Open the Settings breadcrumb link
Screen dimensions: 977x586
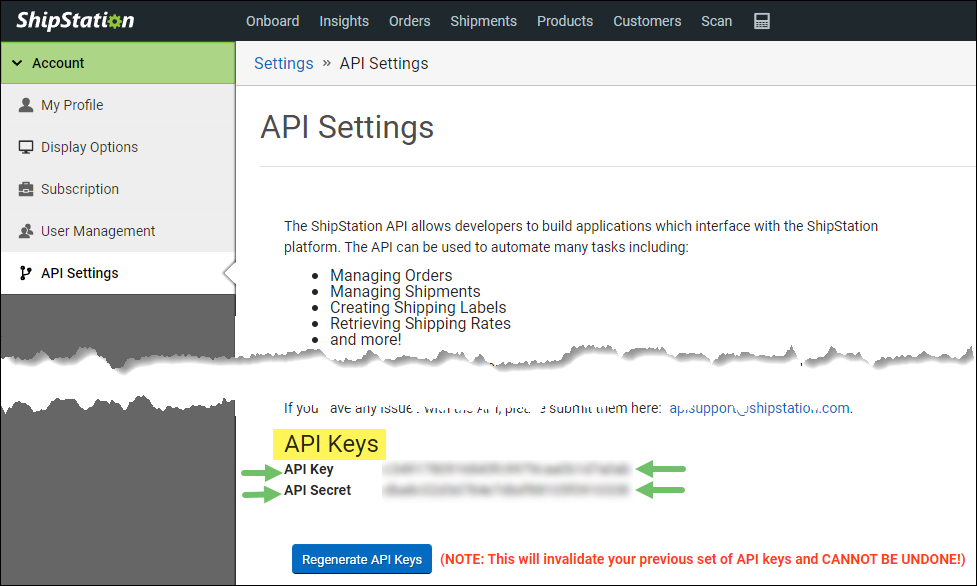[283, 63]
